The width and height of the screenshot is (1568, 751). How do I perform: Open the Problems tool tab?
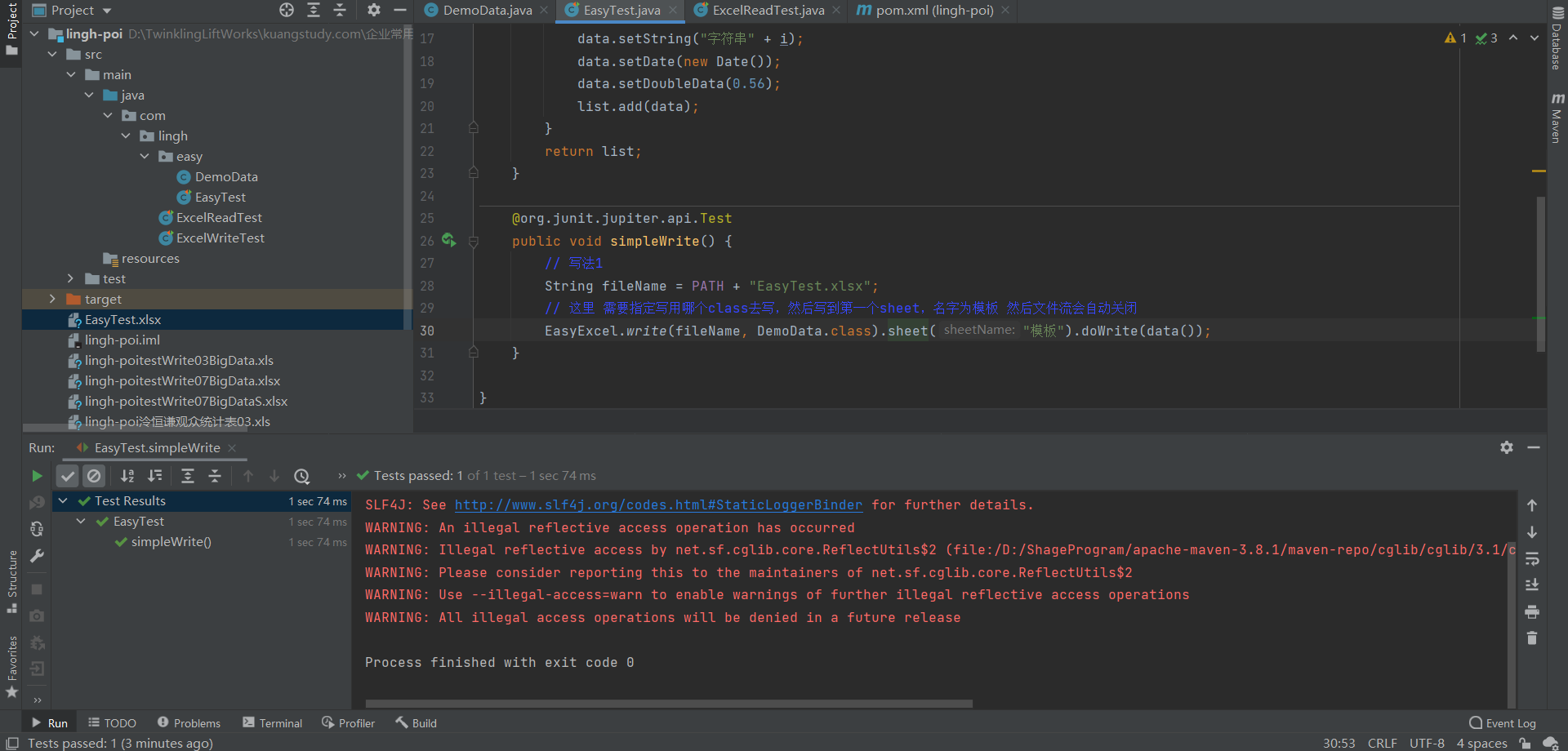tap(189, 723)
